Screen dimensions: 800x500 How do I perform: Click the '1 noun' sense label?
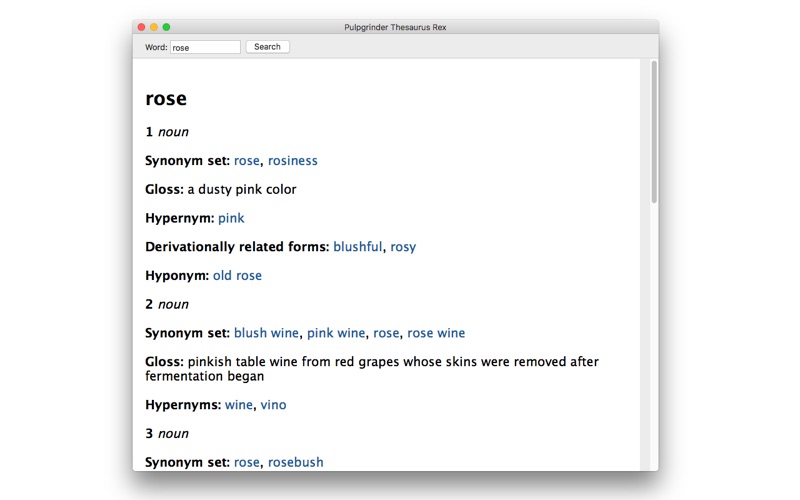[x=167, y=132]
